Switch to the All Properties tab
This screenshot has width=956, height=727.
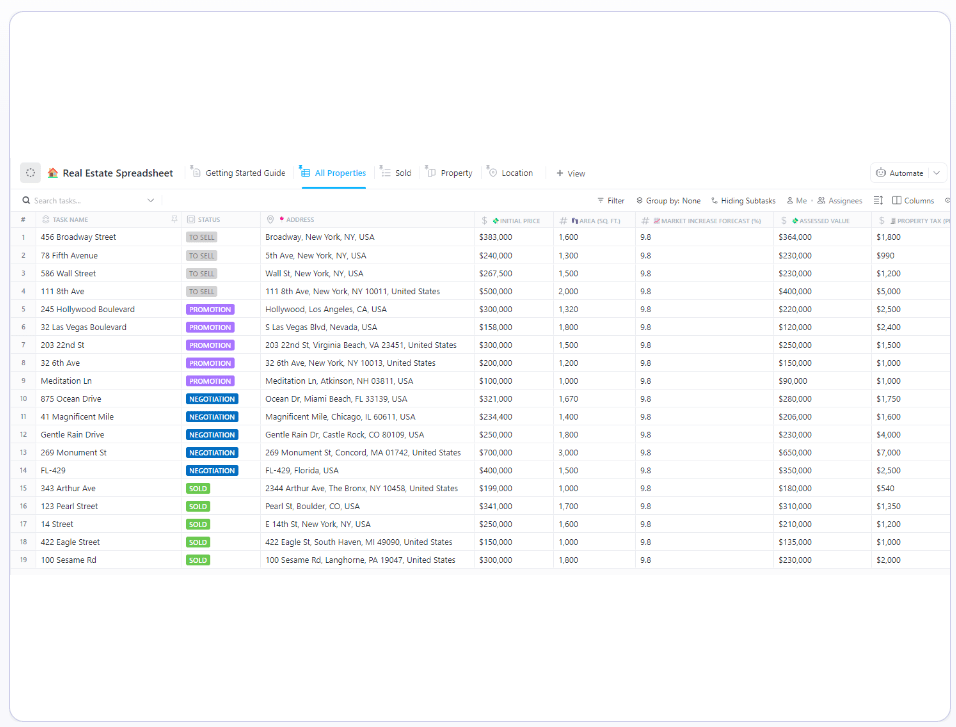point(334,173)
